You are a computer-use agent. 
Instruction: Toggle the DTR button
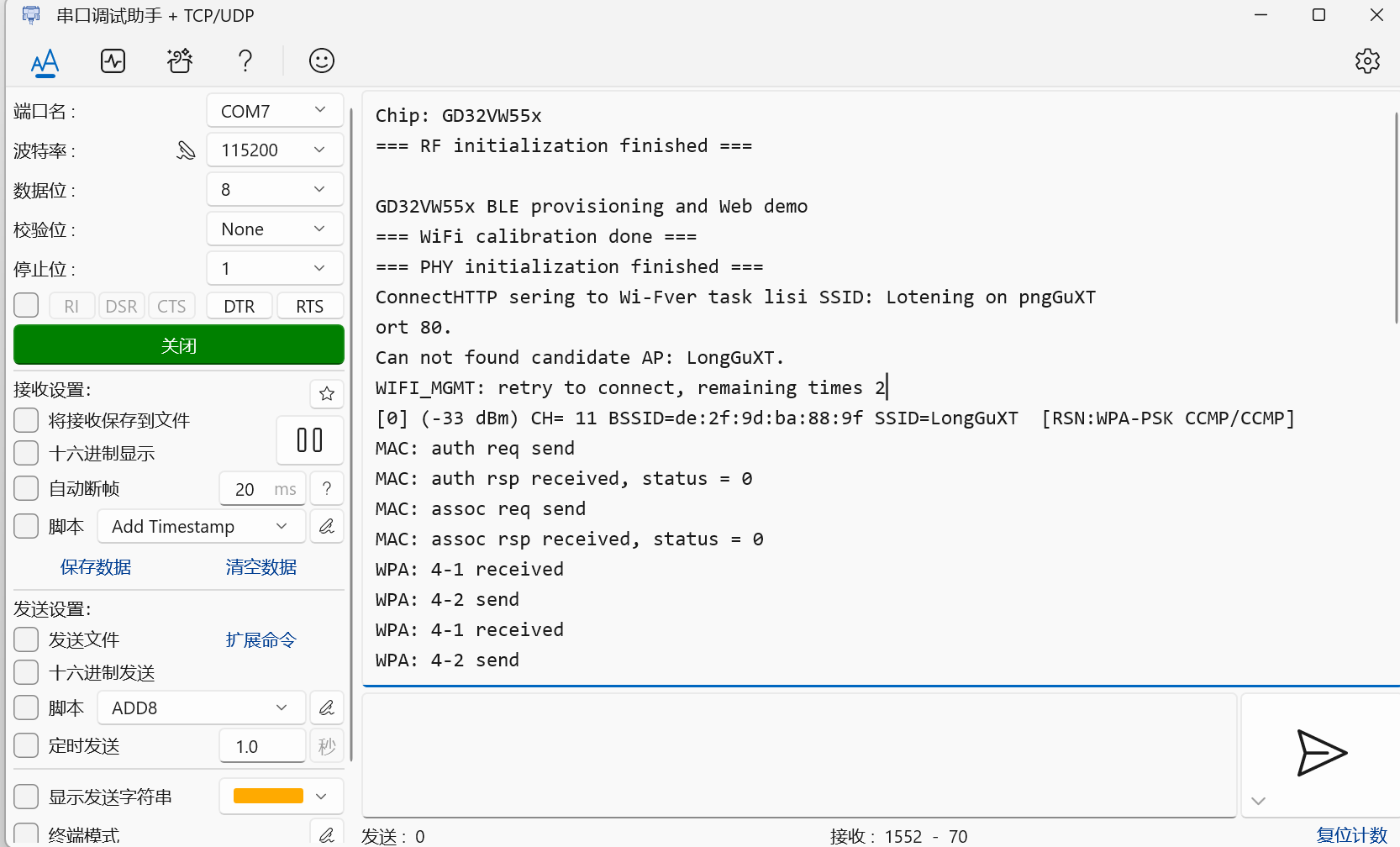coord(239,306)
